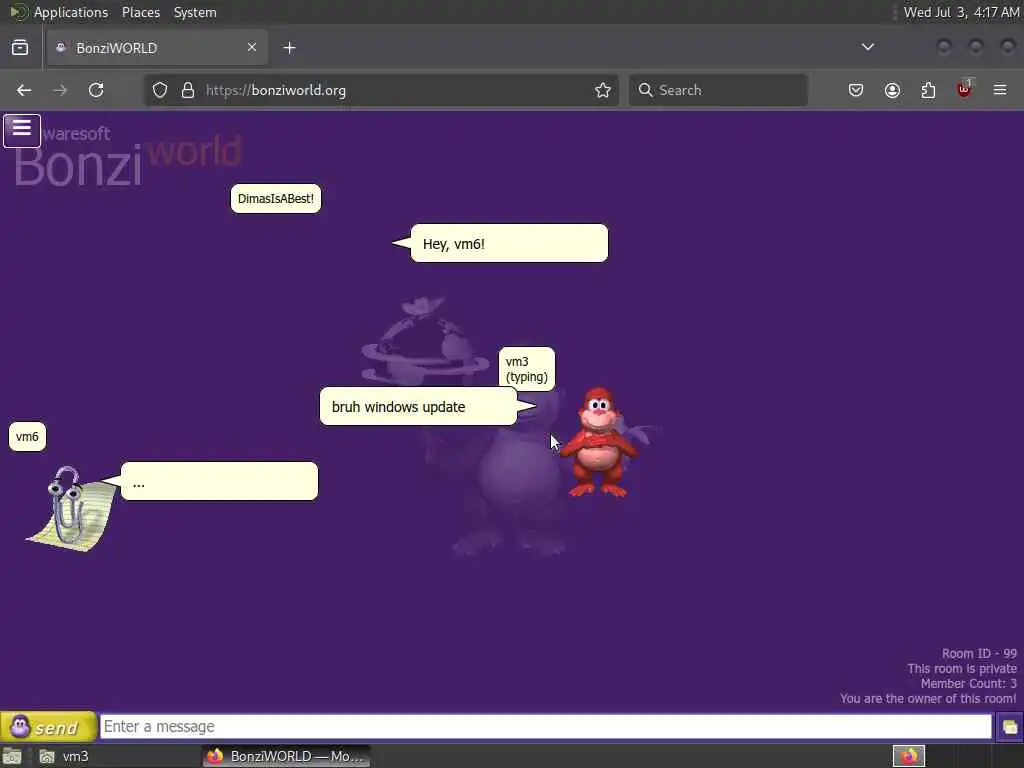Open the tracking protection shield icon
Image resolution: width=1024 pixels, height=768 pixels.
click(x=160, y=90)
